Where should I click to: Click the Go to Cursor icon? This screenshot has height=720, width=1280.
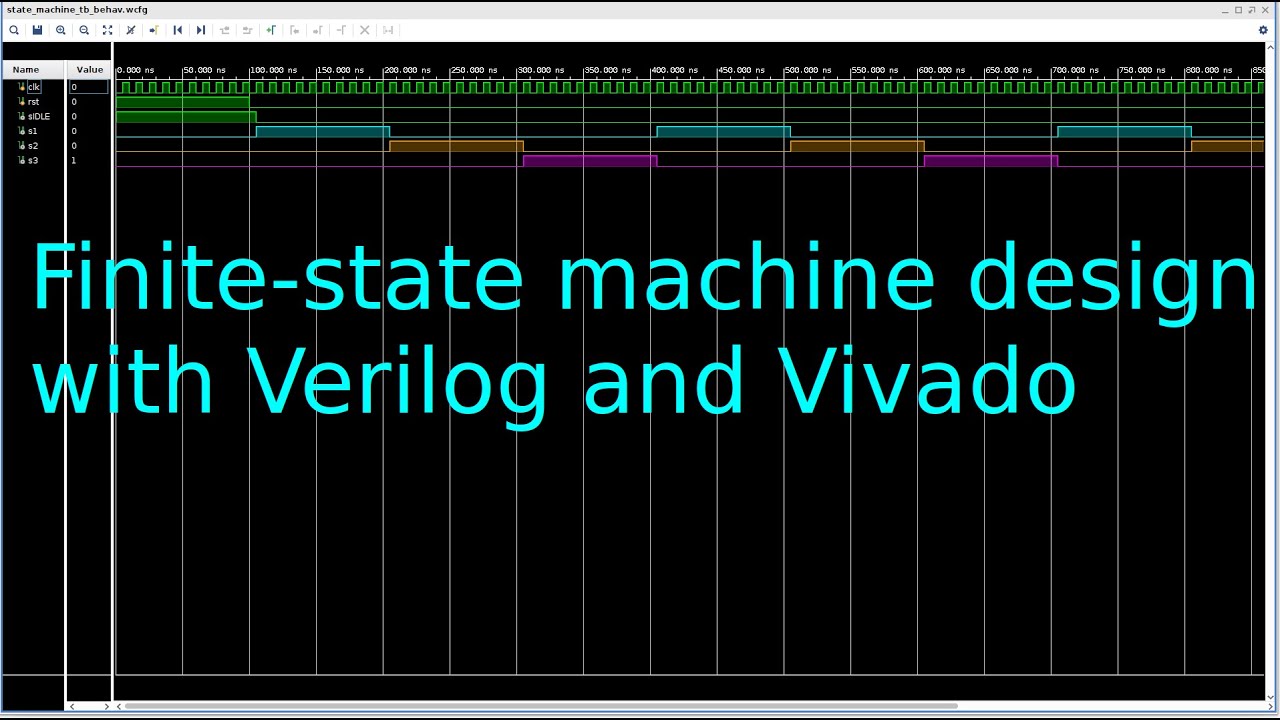point(153,30)
